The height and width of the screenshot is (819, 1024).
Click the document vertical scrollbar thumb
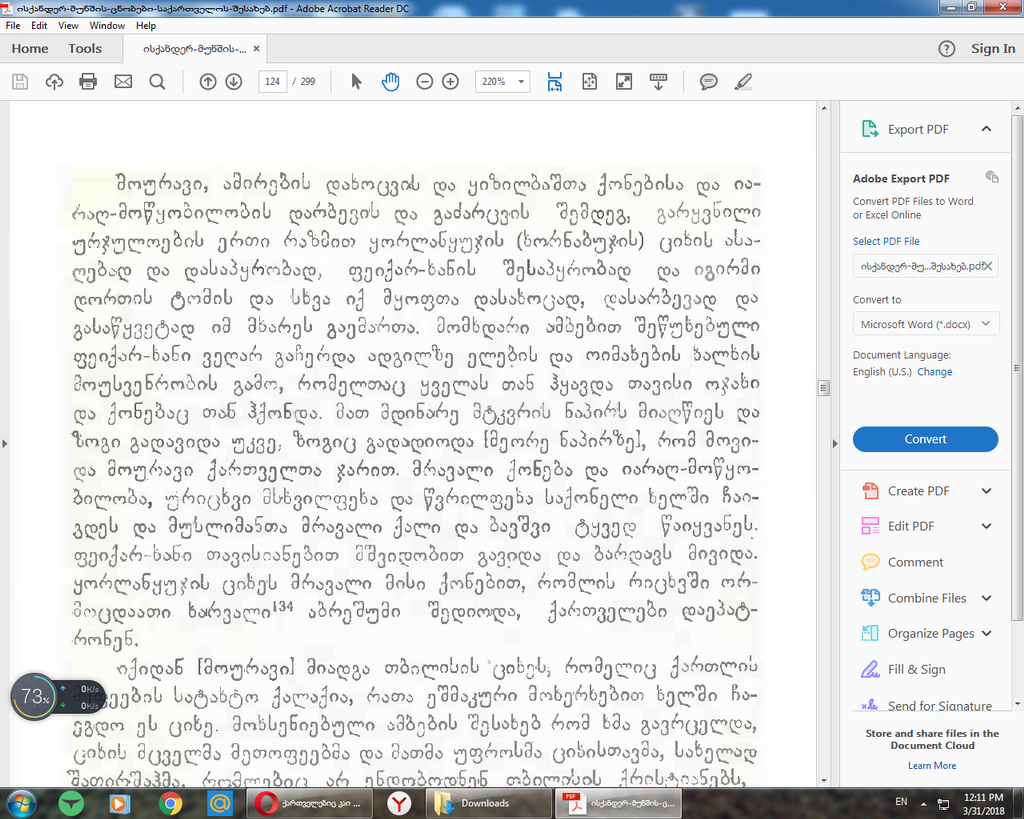[x=824, y=388]
